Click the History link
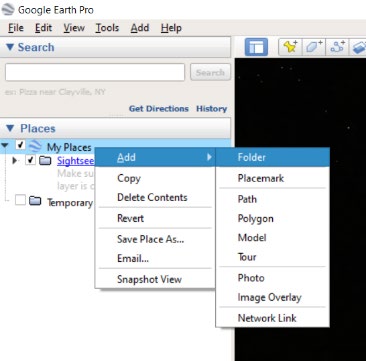 (211, 109)
